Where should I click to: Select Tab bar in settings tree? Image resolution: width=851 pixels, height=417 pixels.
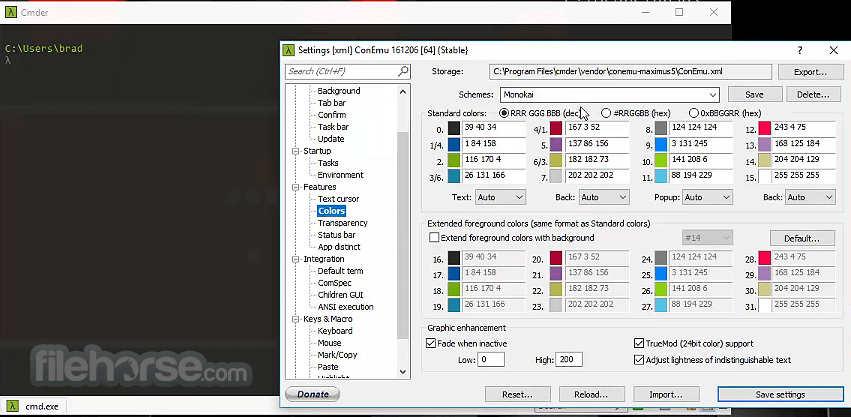point(332,103)
